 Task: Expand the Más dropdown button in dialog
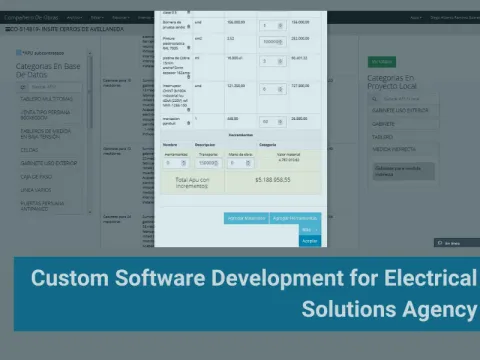pyautogui.click(x=310, y=230)
